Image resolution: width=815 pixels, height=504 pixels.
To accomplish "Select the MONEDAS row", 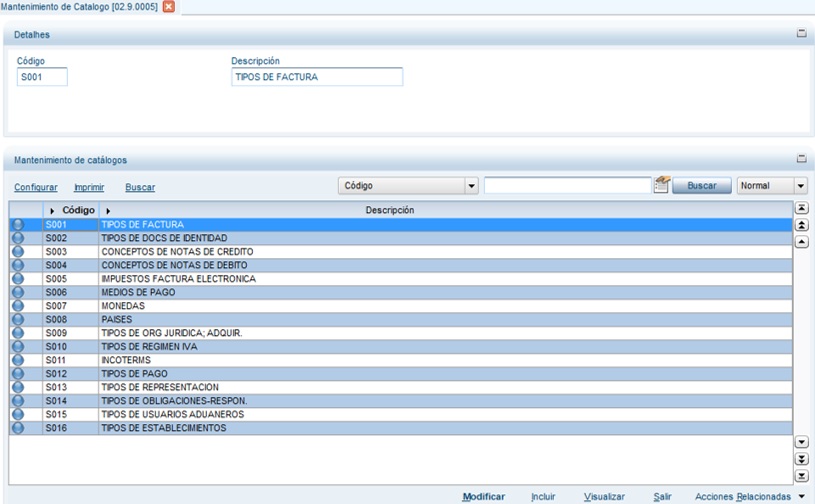I will pyautogui.click(x=401, y=306).
